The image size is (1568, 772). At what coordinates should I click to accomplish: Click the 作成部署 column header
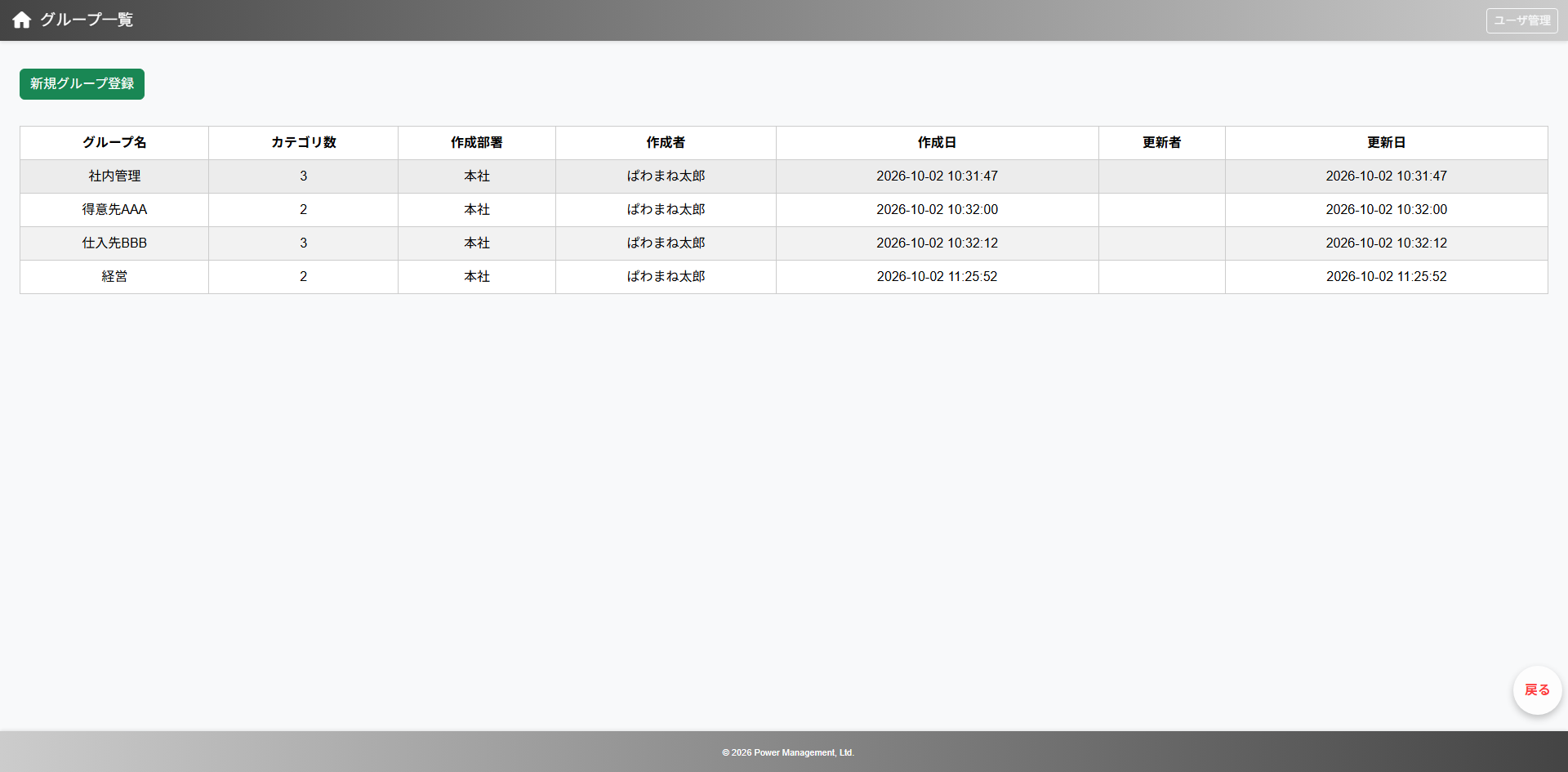coord(477,143)
